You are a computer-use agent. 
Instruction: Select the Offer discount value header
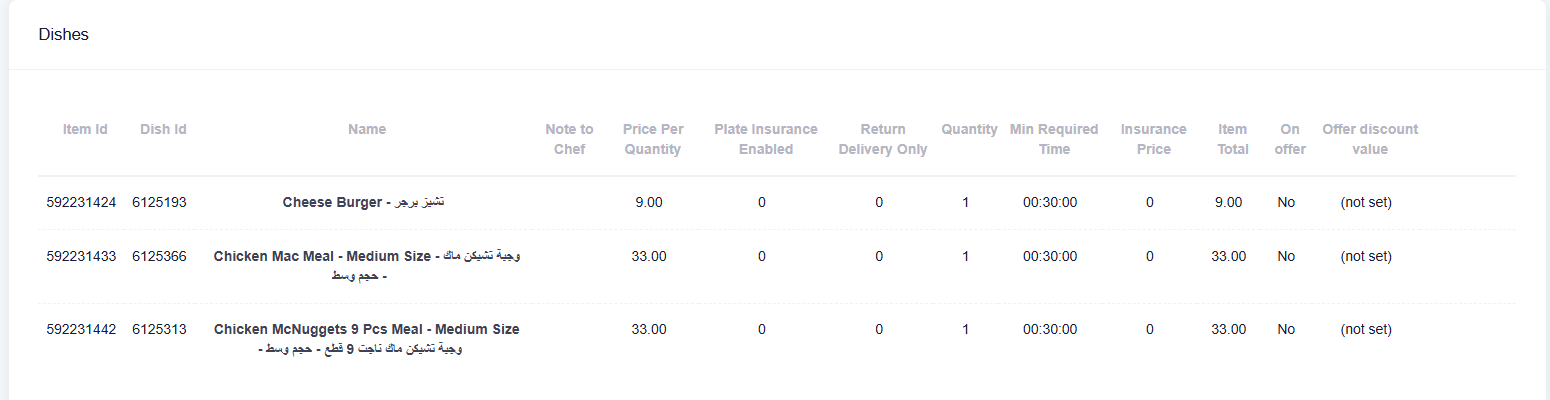1370,139
